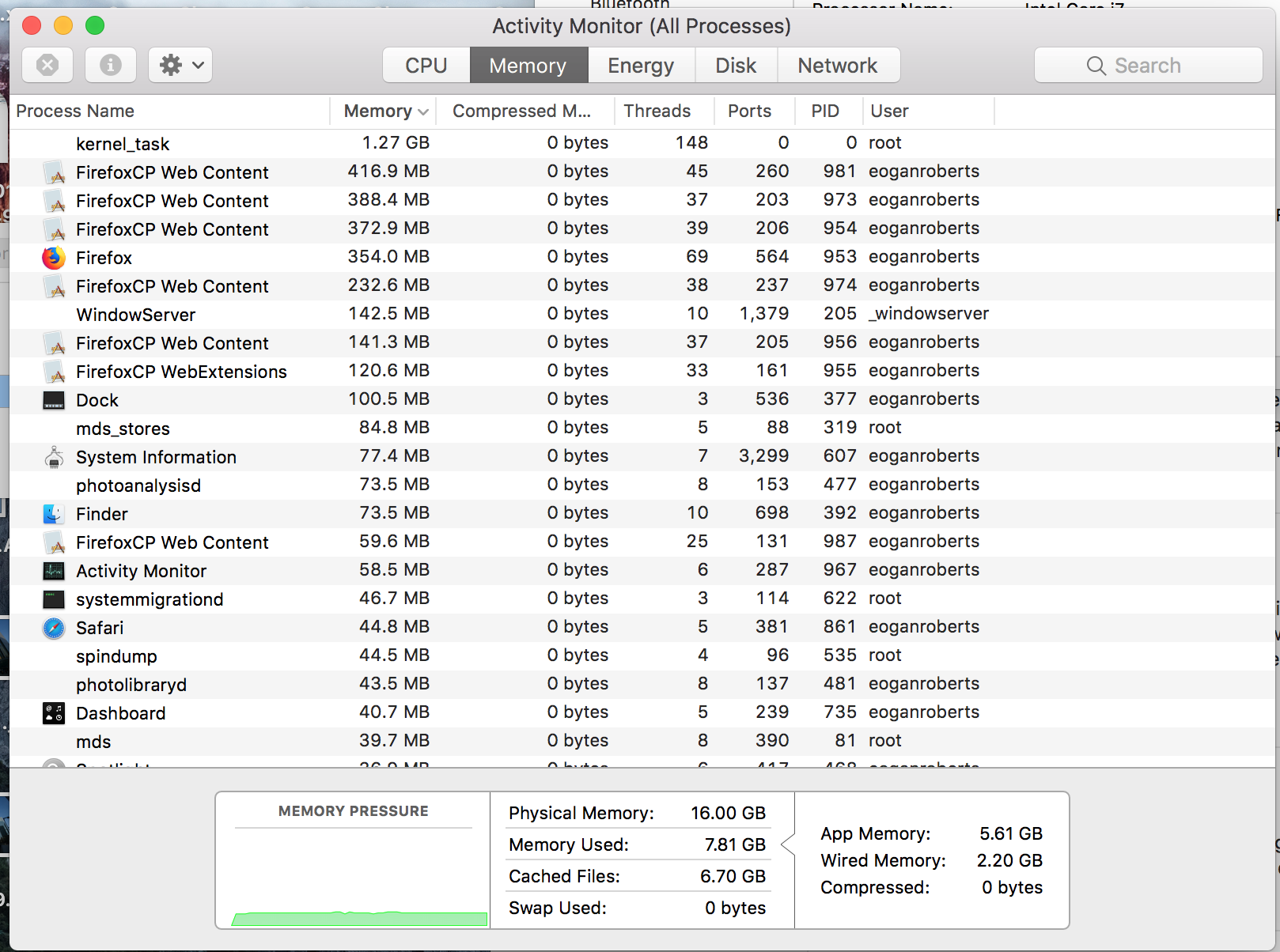This screenshot has height=952, width=1280.
Task: Select the Firefox app icon row
Action: tap(54, 258)
